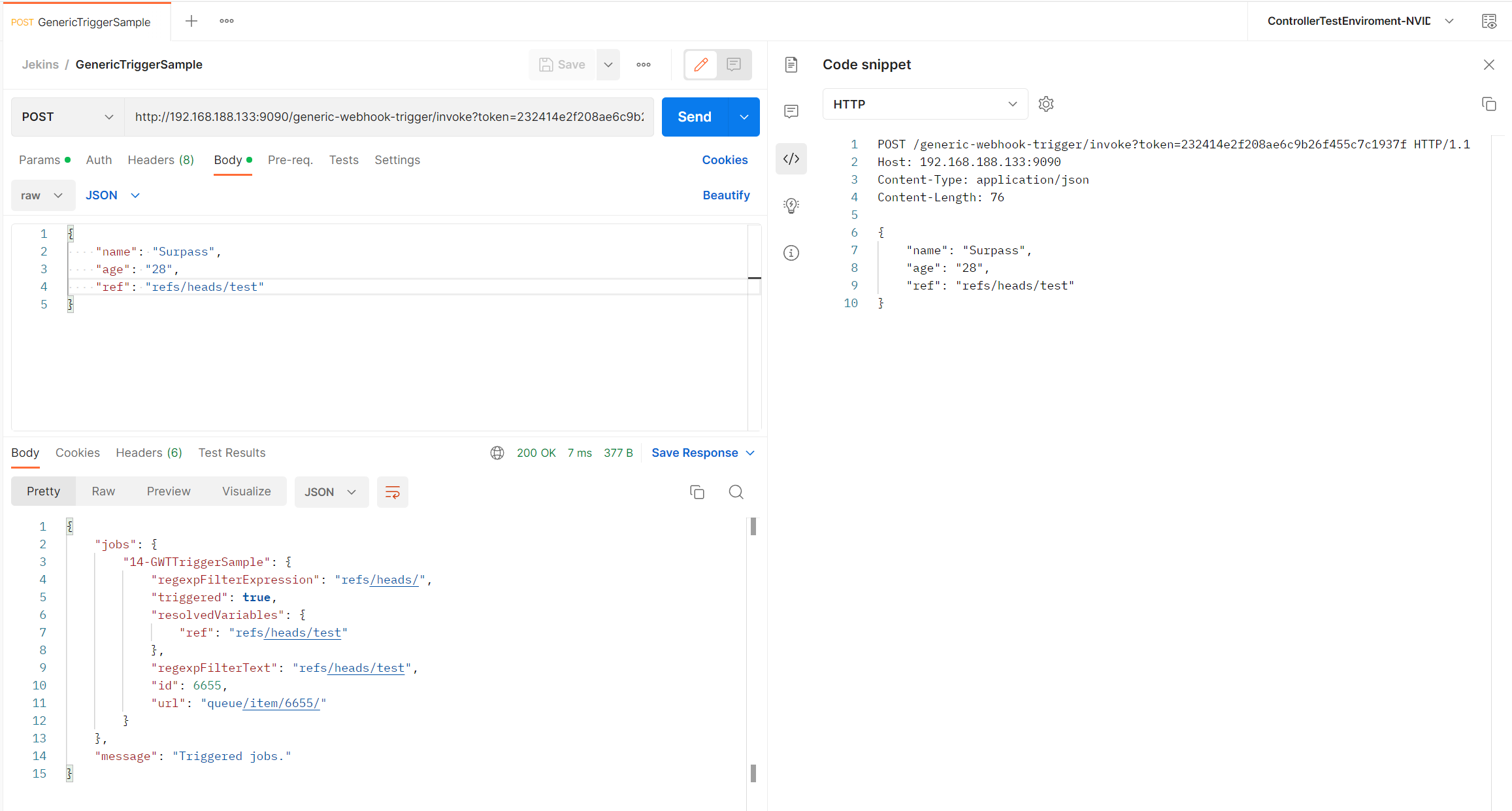This screenshot has width=1512, height=811.
Task: Close the Code snippet panel
Action: coord(1489,65)
